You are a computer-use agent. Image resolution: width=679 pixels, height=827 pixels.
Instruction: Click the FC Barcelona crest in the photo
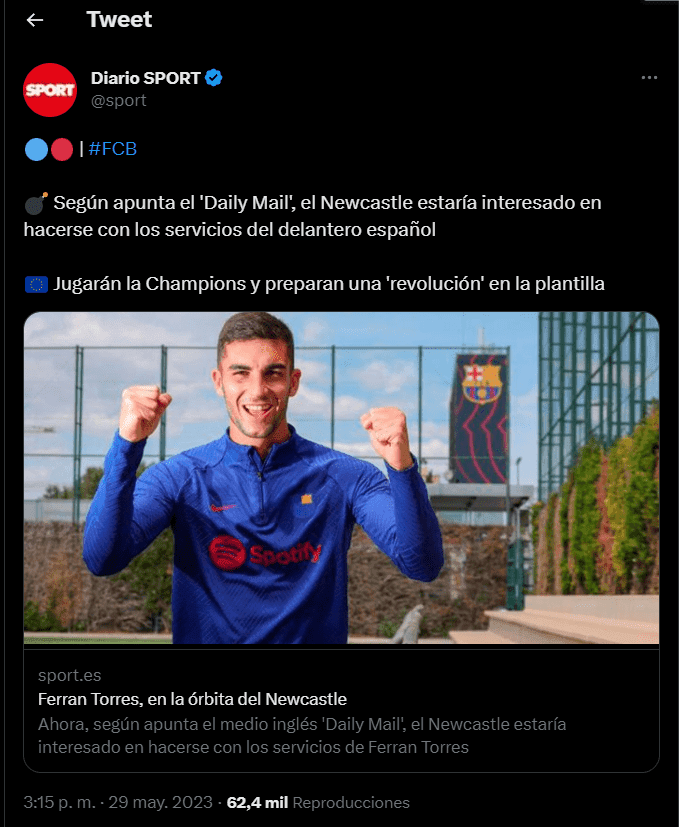click(x=481, y=382)
